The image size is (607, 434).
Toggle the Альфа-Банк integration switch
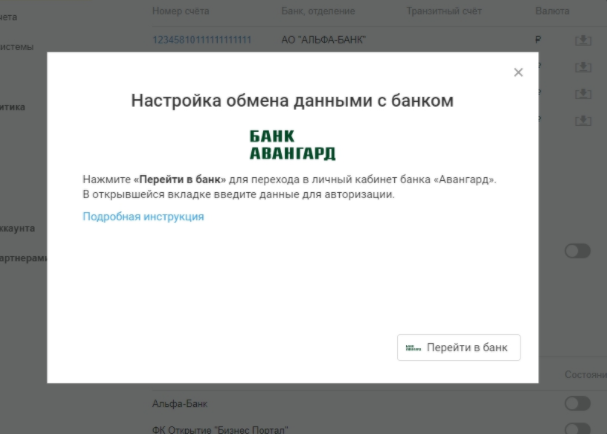pos(577,403)
